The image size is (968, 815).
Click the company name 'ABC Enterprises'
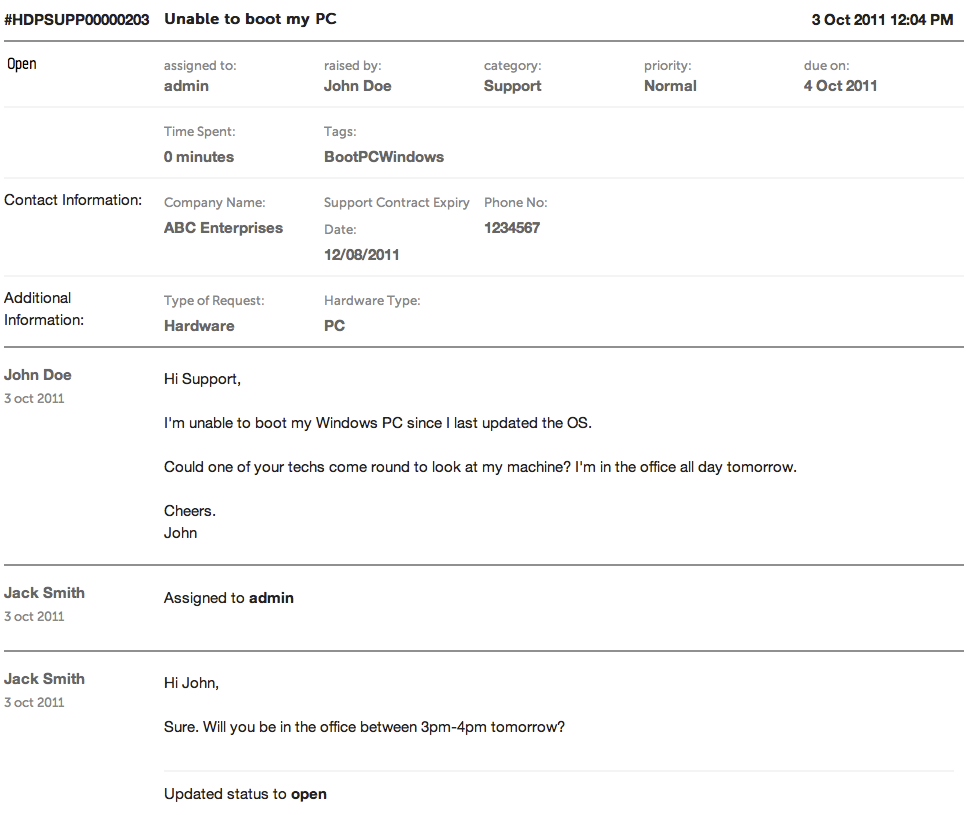[223, 228]
